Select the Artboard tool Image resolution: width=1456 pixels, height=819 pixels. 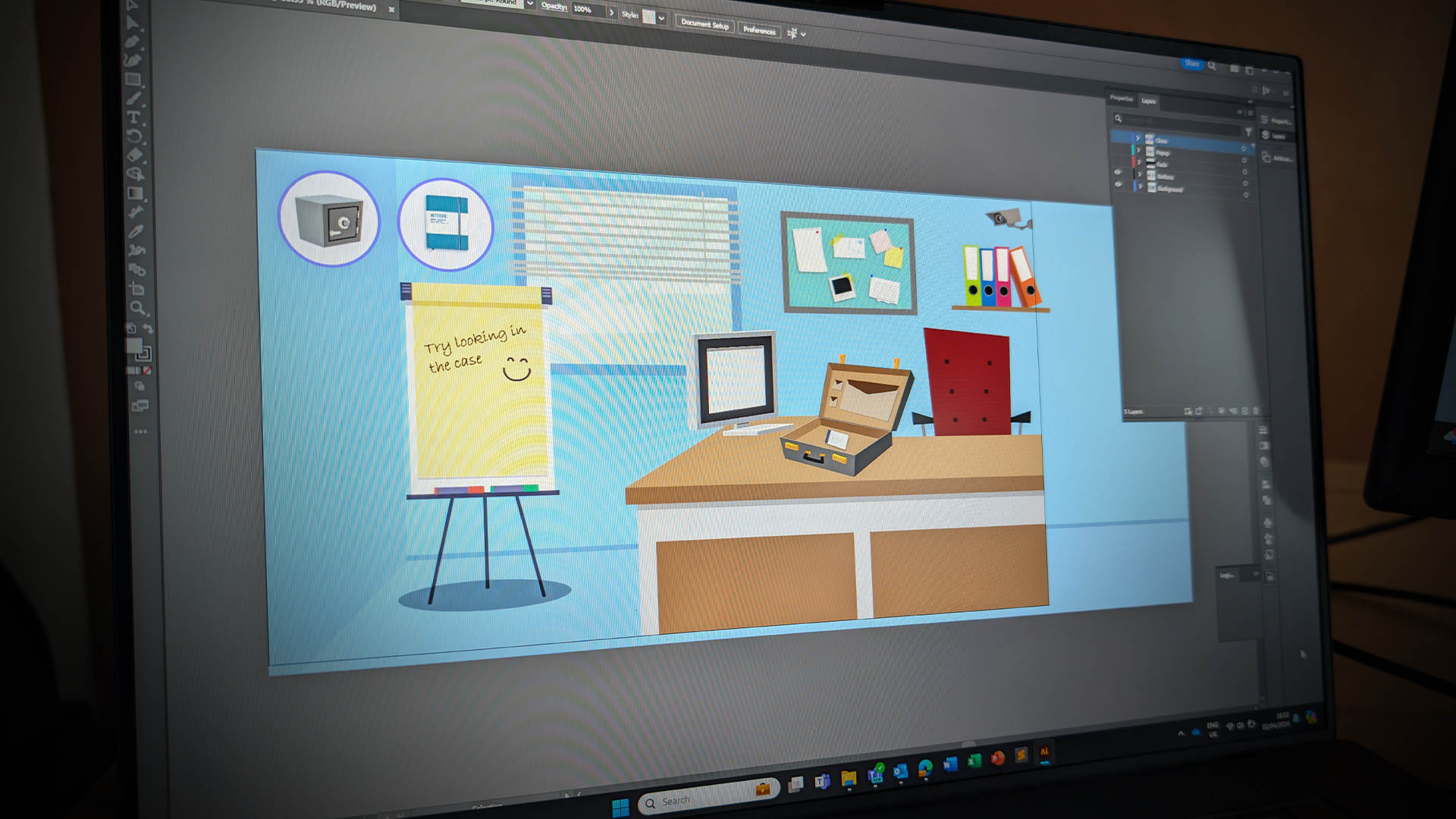pos(136,288)
